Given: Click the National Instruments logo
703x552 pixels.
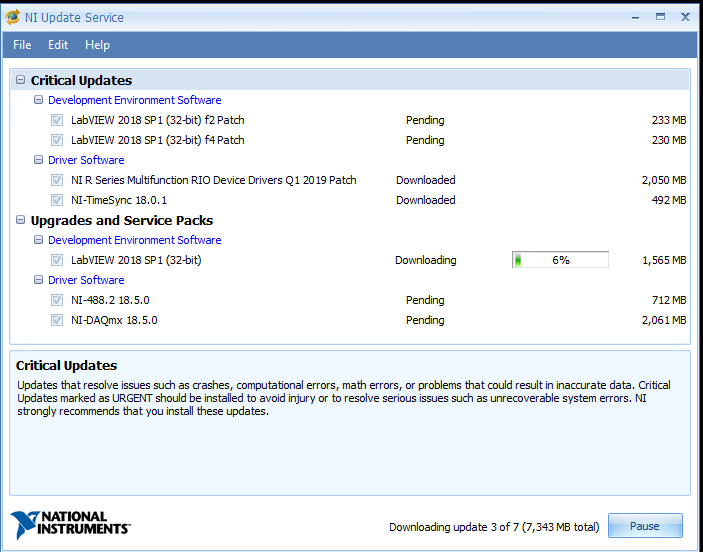Looking at the screenshot, I should coord(70,525).
